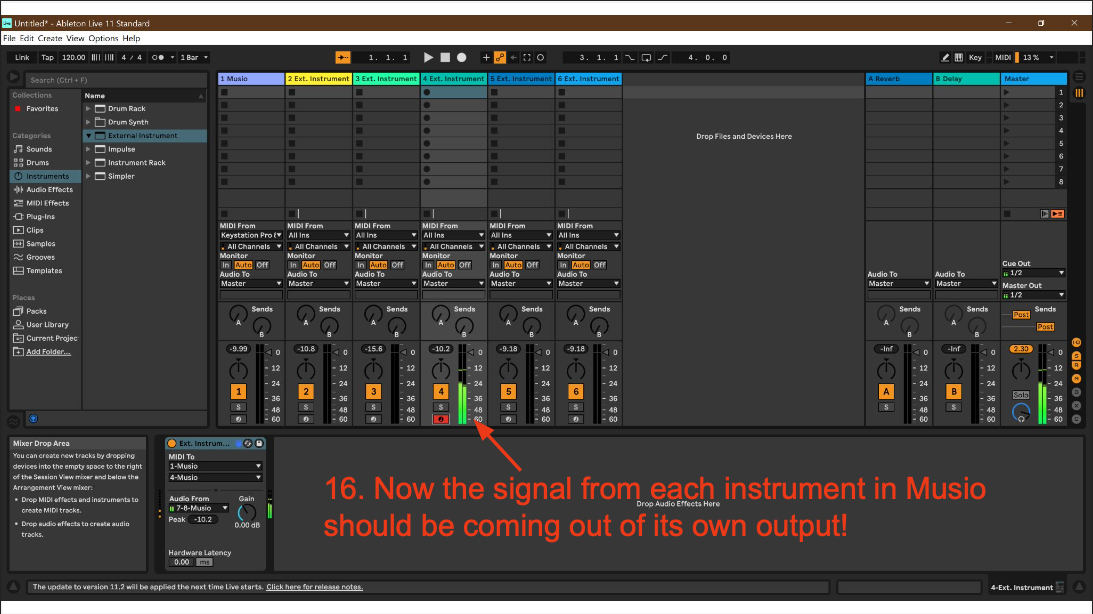Click release notes link in status bar
The image size is (1093, 614).
[x=314, y=587]
